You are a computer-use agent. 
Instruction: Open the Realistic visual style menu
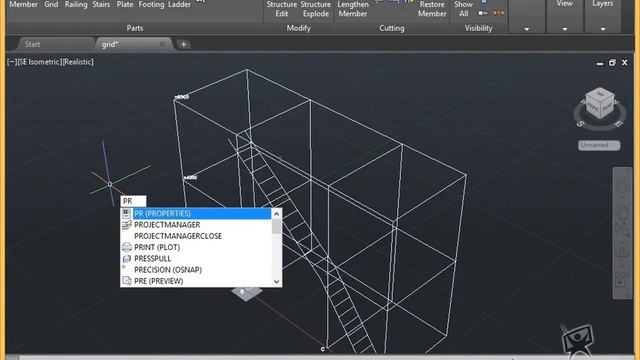(78, 62)
